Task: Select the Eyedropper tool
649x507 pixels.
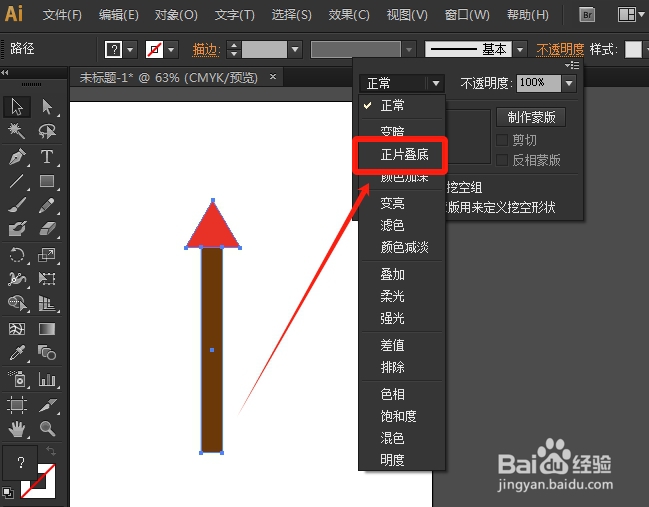Action: [x=17, y=353]
